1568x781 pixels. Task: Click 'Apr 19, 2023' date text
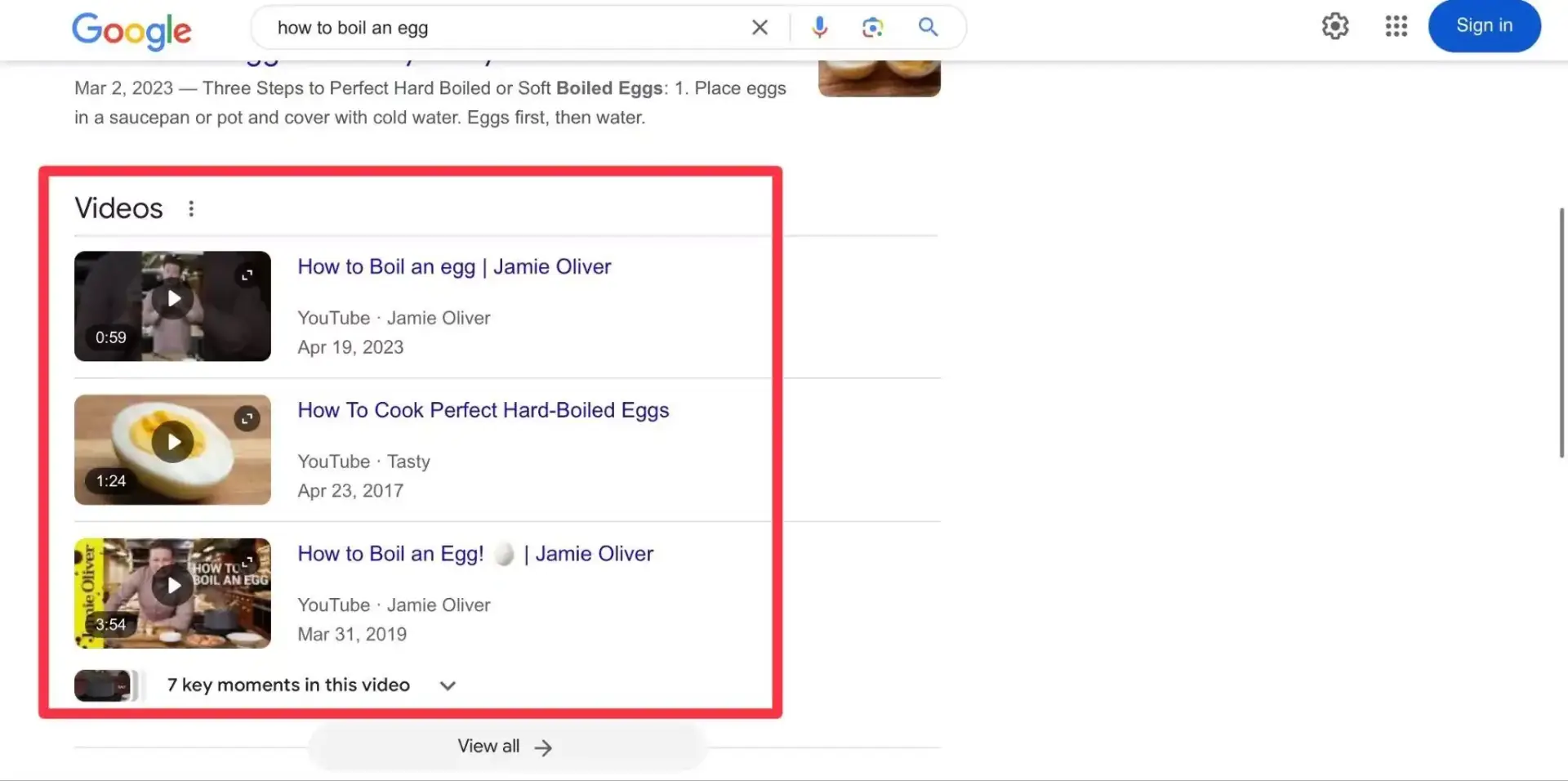(350, 347)
